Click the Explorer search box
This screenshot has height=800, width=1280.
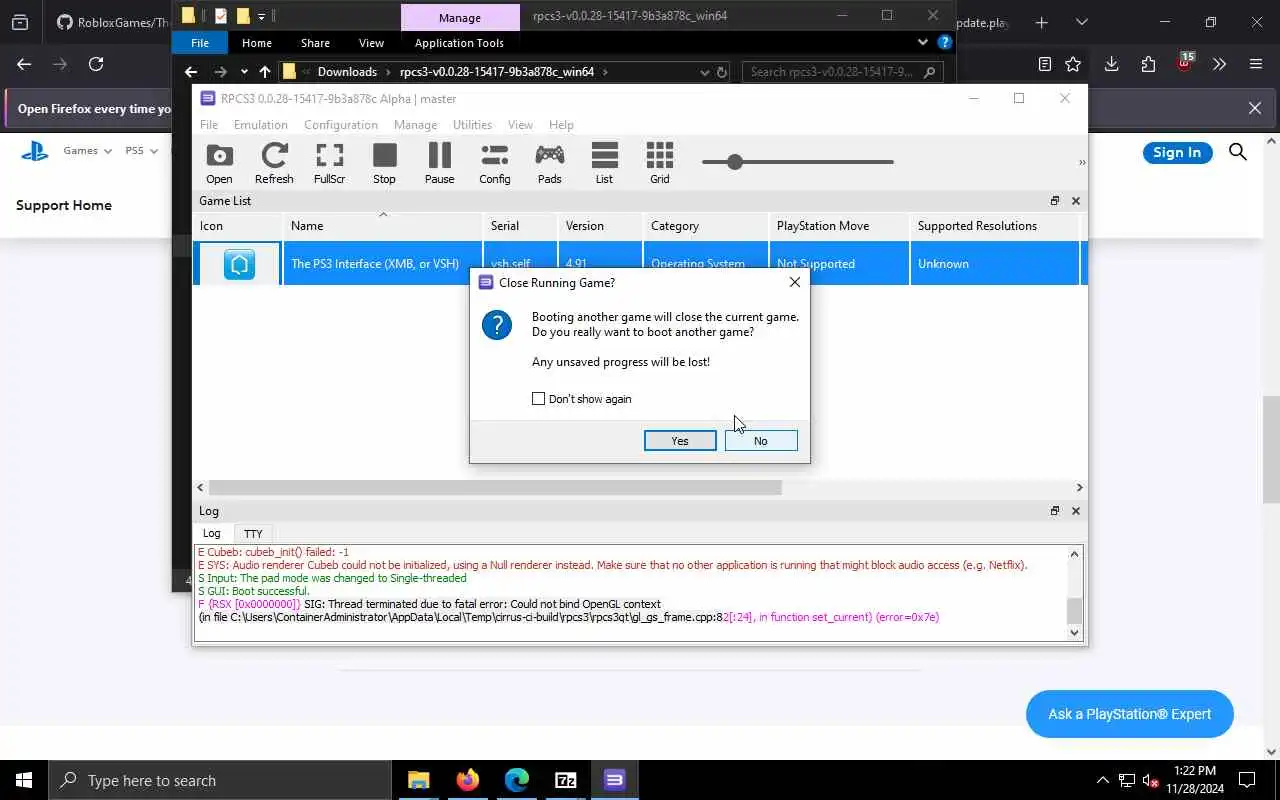[x=843, y=72]
